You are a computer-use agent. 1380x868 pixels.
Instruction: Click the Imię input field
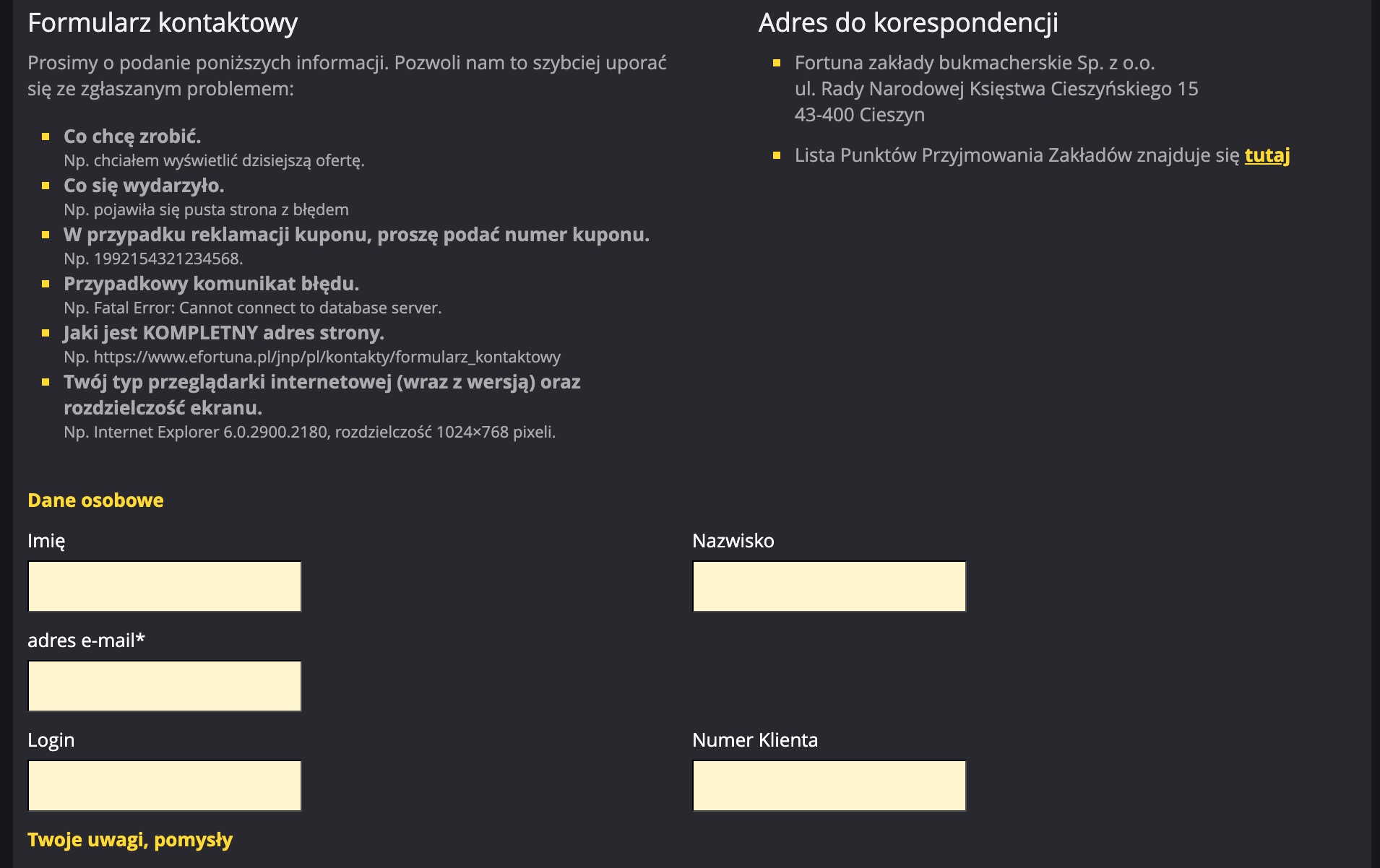[x=165, y=586]
